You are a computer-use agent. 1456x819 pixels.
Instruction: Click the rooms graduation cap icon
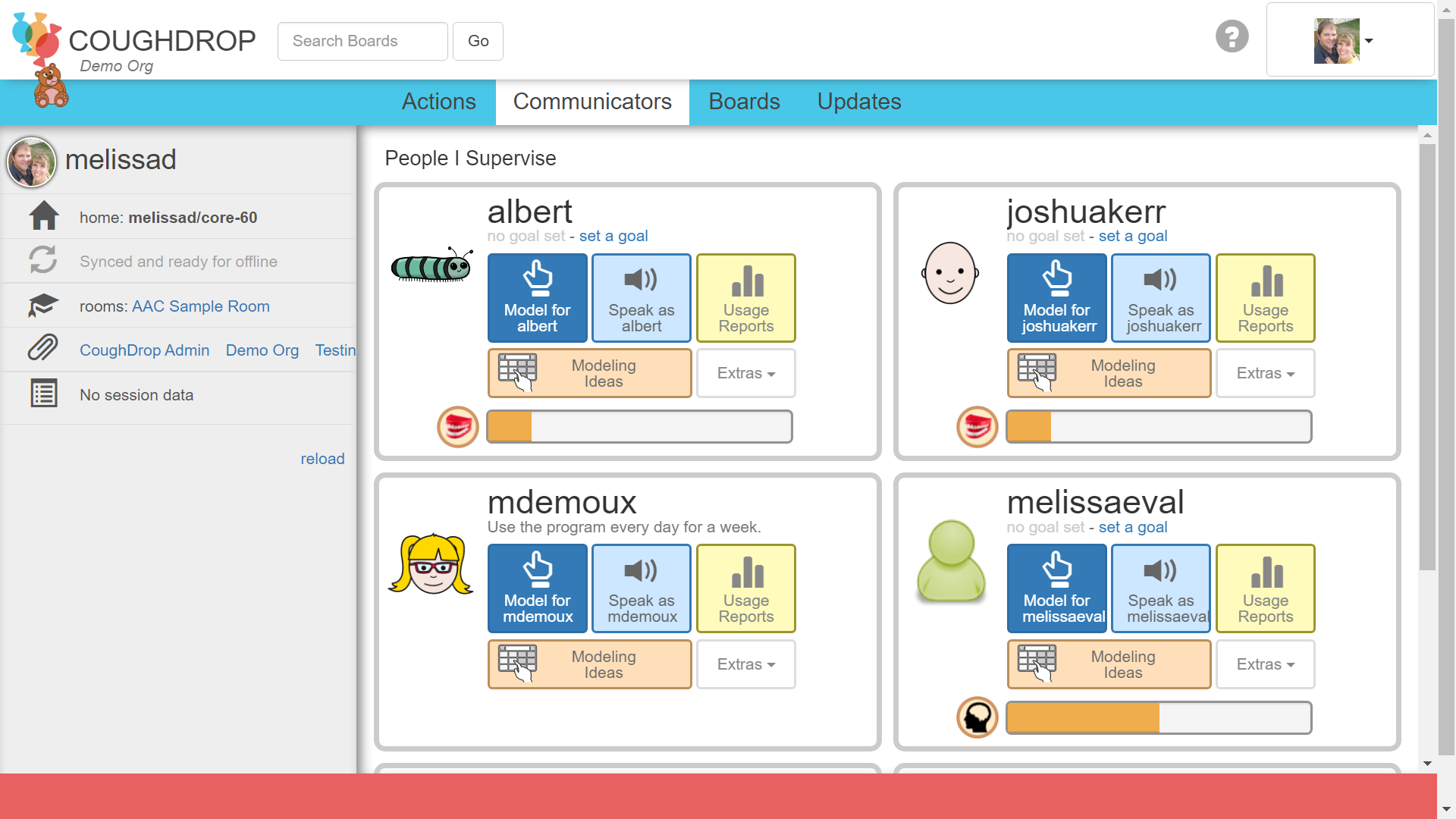point(43,305)
